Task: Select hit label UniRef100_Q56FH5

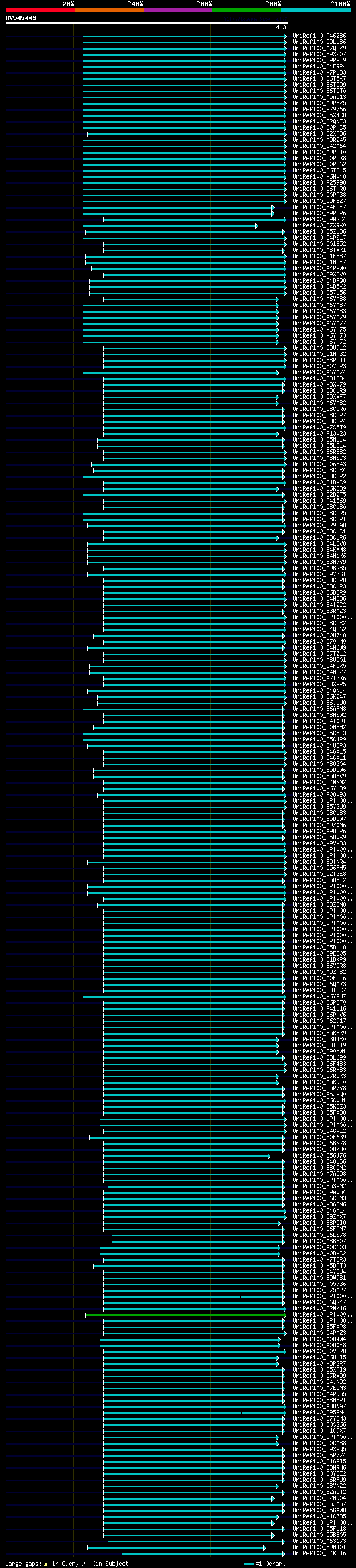Action: [x=319, y=868]
